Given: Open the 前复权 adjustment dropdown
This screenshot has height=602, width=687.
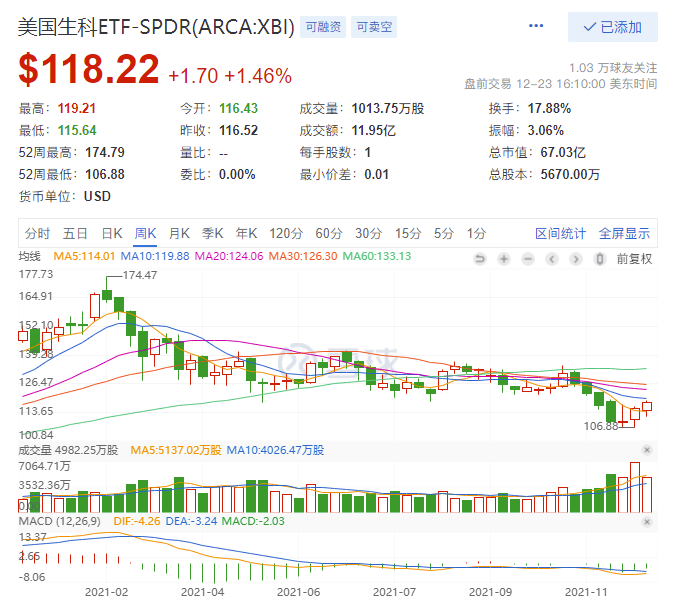Looking at the screenshot, I should click(x=633, y=259).
